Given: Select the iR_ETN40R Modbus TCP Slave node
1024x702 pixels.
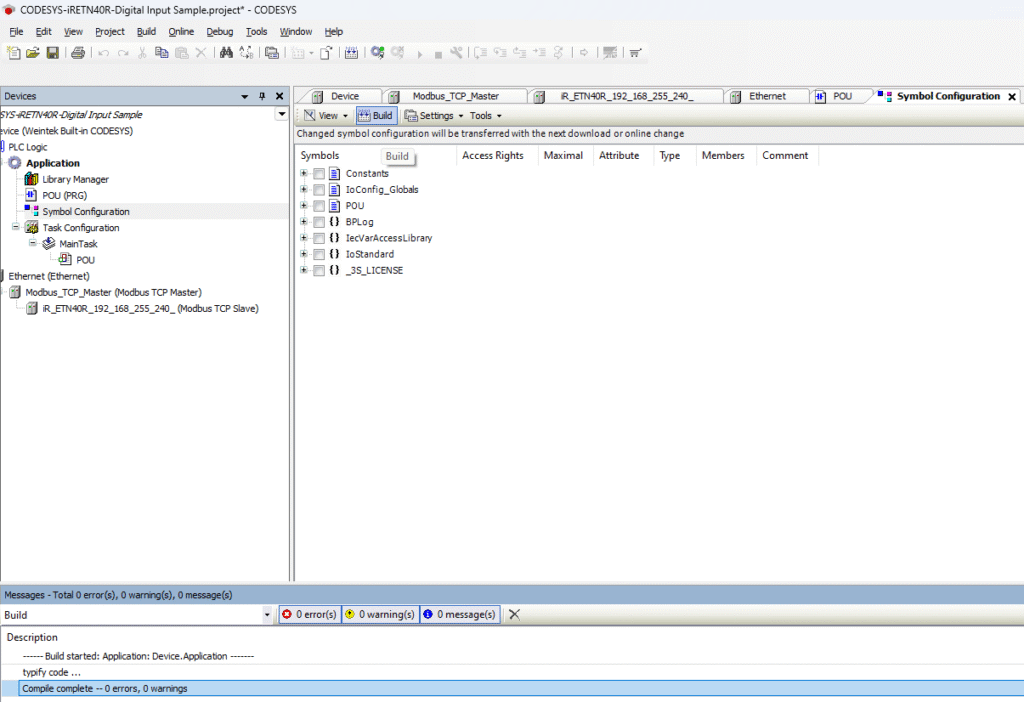Looking at the screenshot, I should [x=142, y=308].
